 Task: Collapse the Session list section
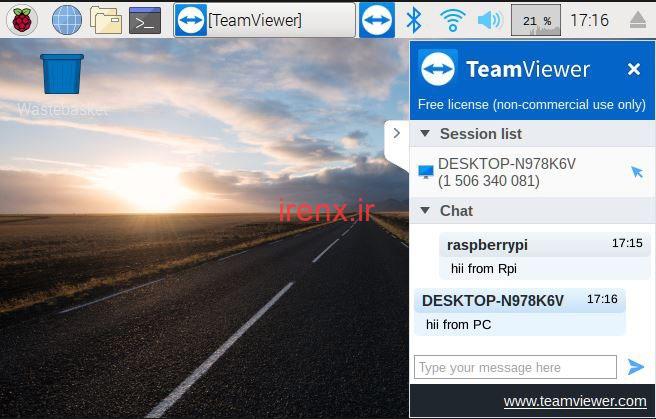pyautogui.click(x=425, y=134)
